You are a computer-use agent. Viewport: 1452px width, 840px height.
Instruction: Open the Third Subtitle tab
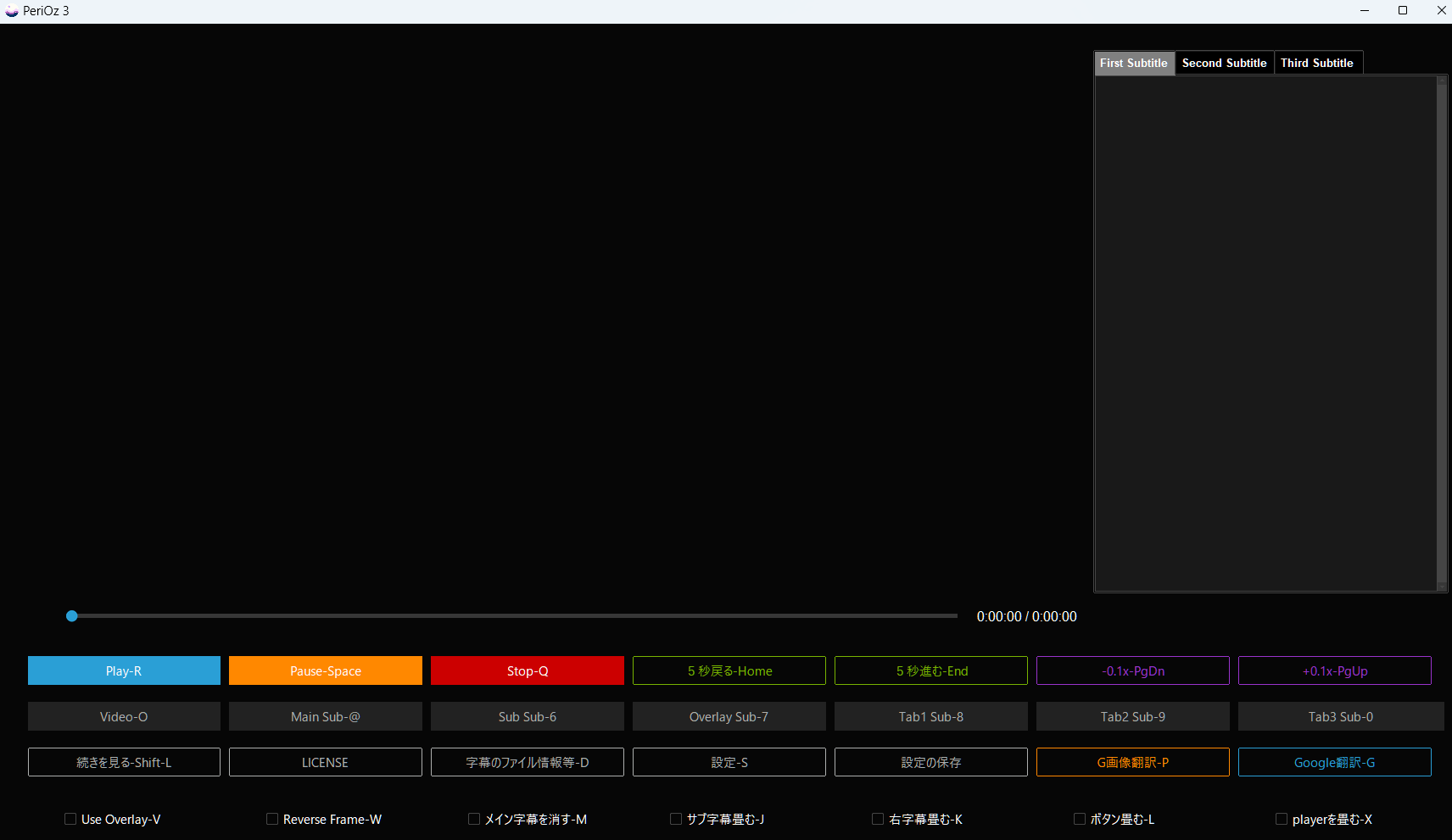tap(1316, 63)
